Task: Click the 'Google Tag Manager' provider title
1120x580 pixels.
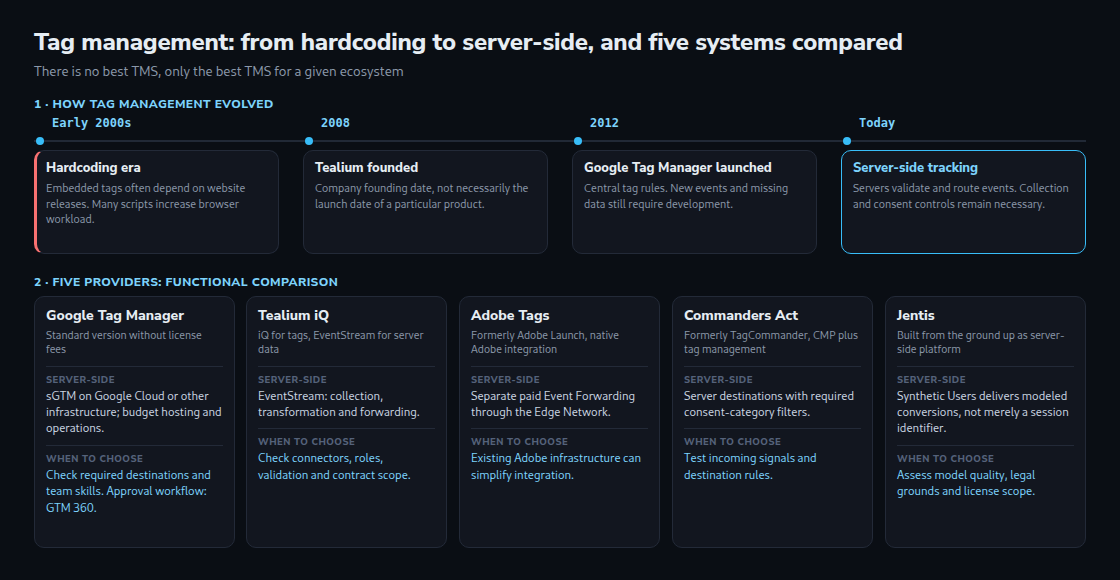Action: pos(115,315)
